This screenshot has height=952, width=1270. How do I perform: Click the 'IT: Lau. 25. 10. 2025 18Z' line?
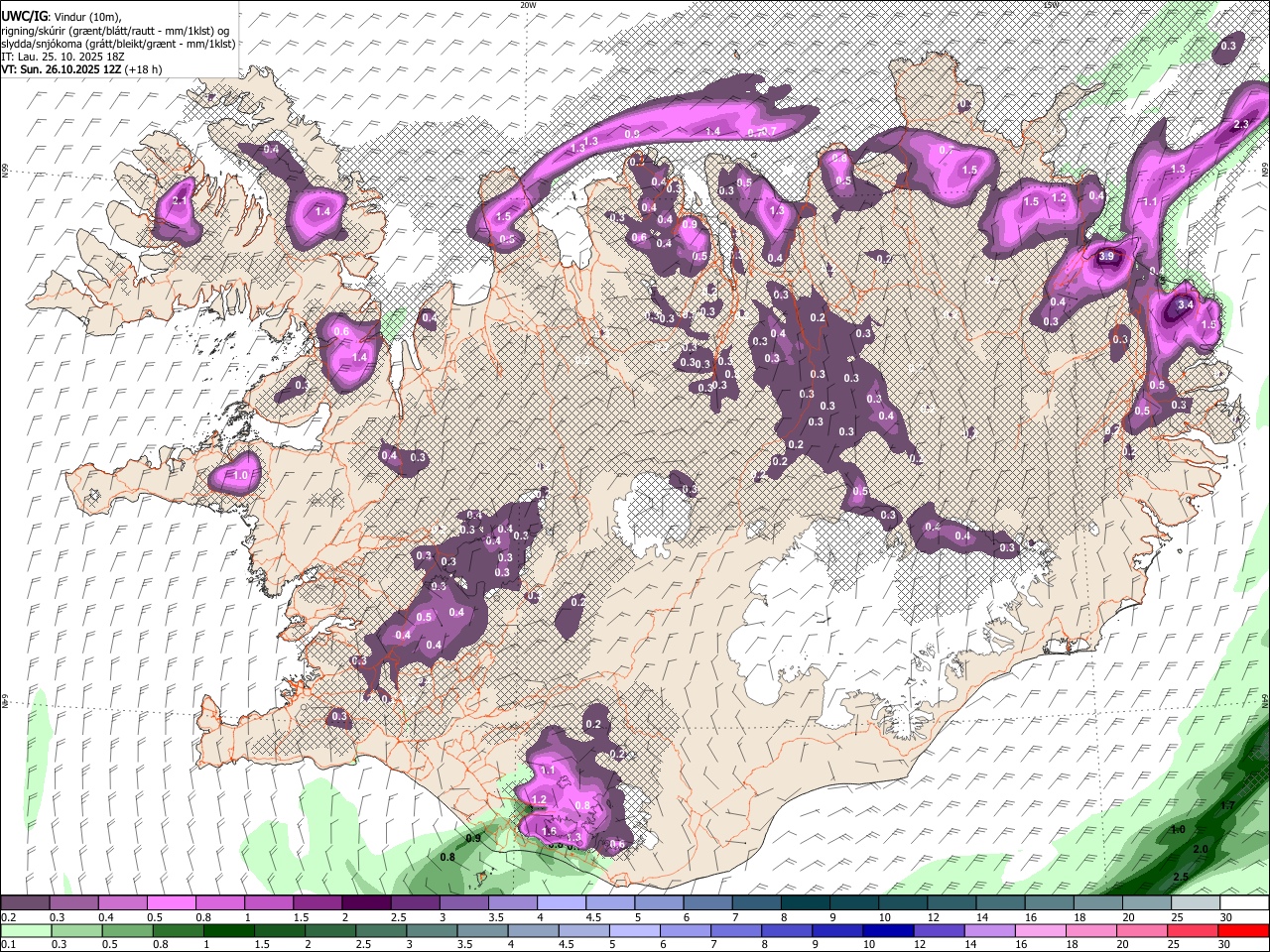[x=63, y=57]
